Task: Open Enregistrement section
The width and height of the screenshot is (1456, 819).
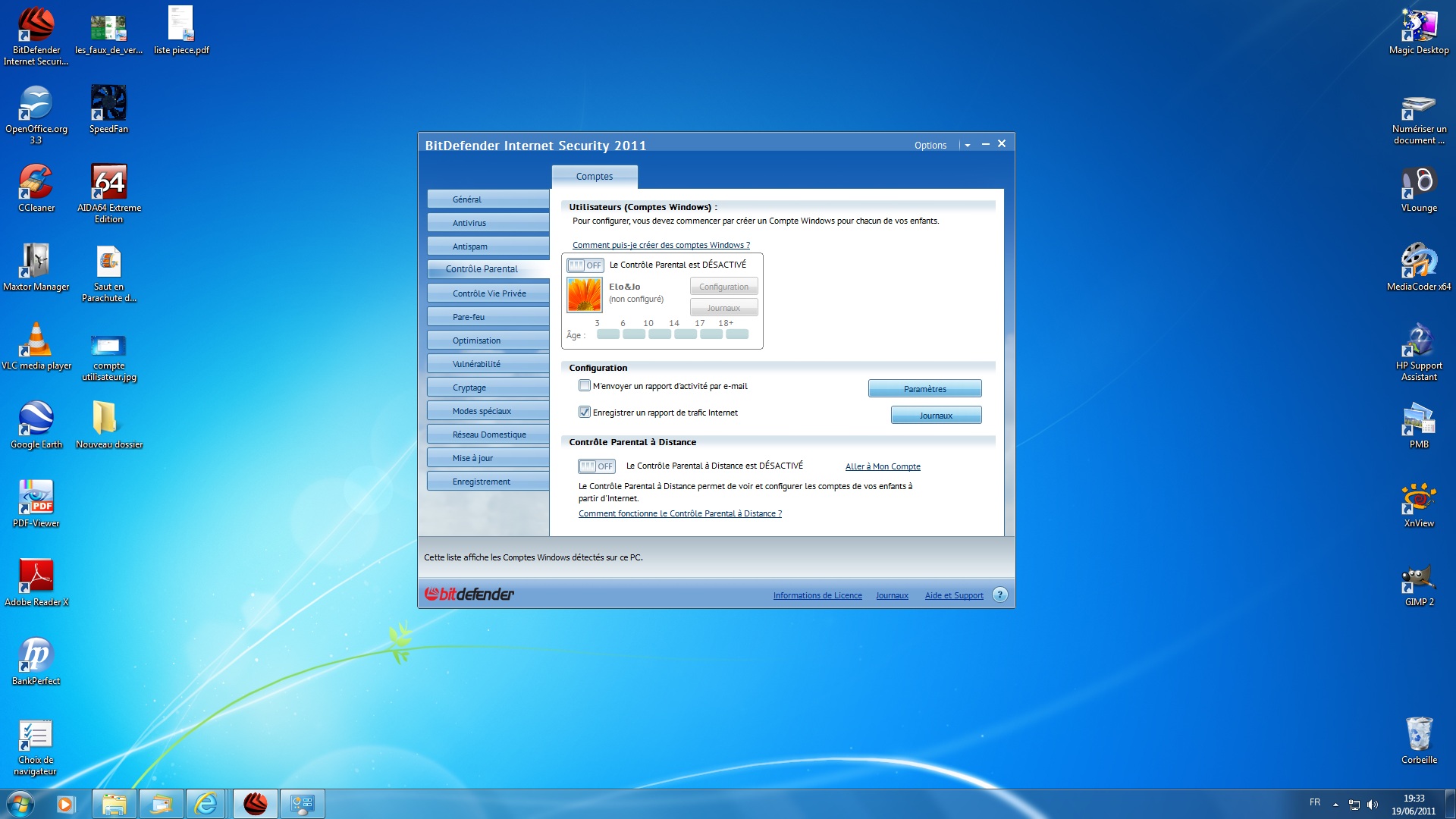Action: tap(488, 481)
